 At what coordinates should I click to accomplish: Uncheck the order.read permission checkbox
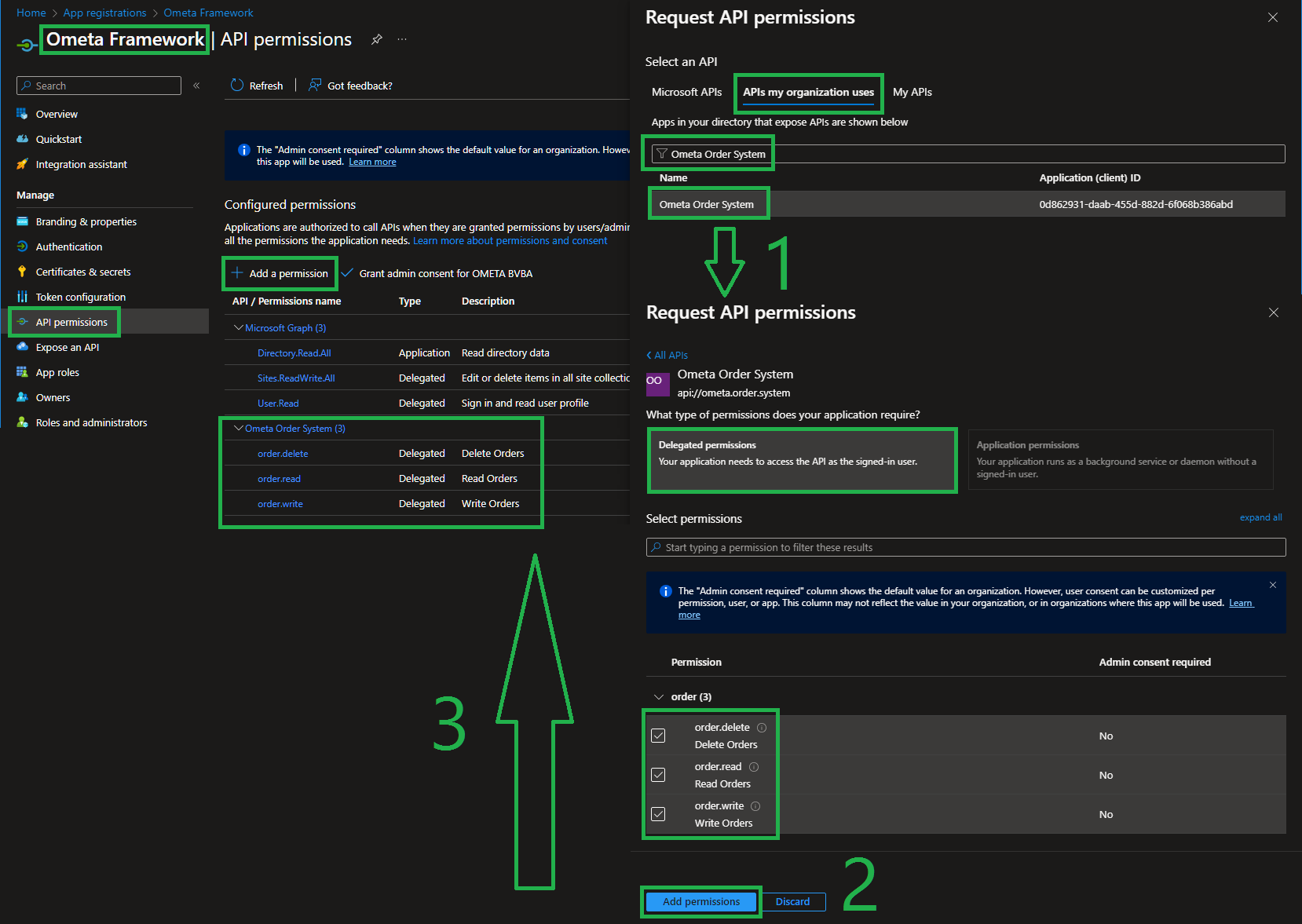point(658,775)
